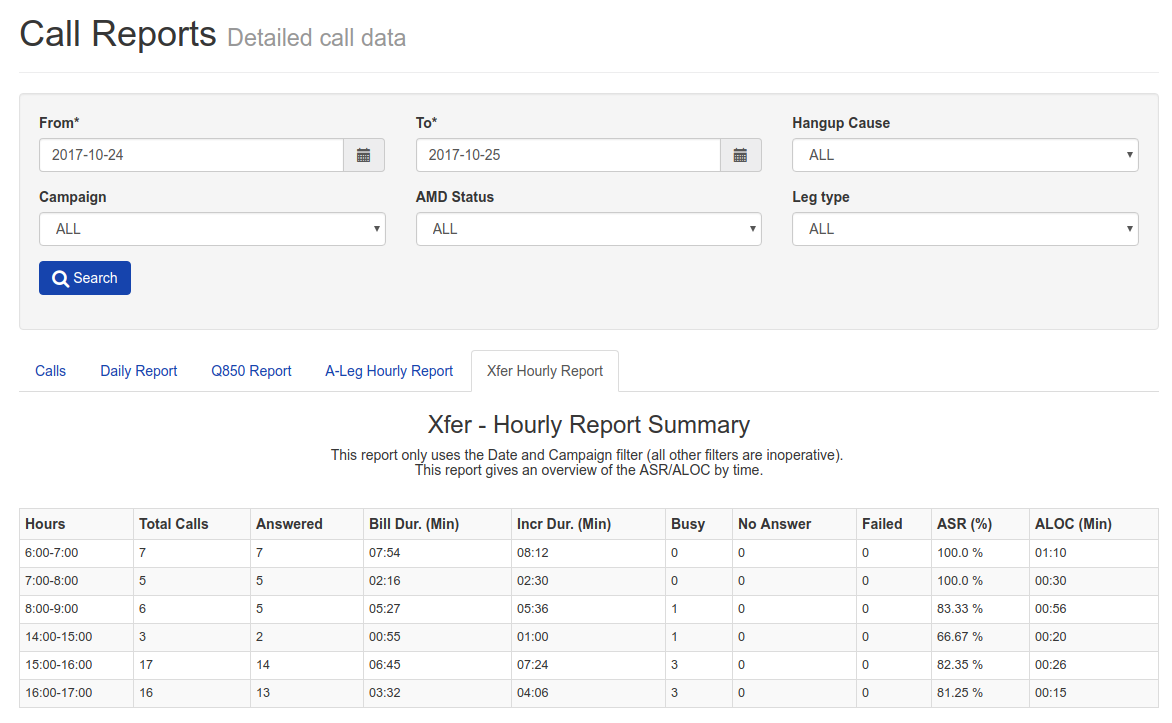1172x723 pixels.
Task: Open the AMD Status dropdown
Action: pos(588,229)
